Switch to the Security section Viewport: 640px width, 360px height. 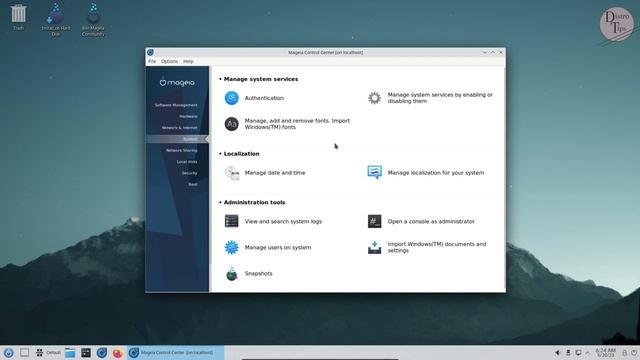(189, 173)
